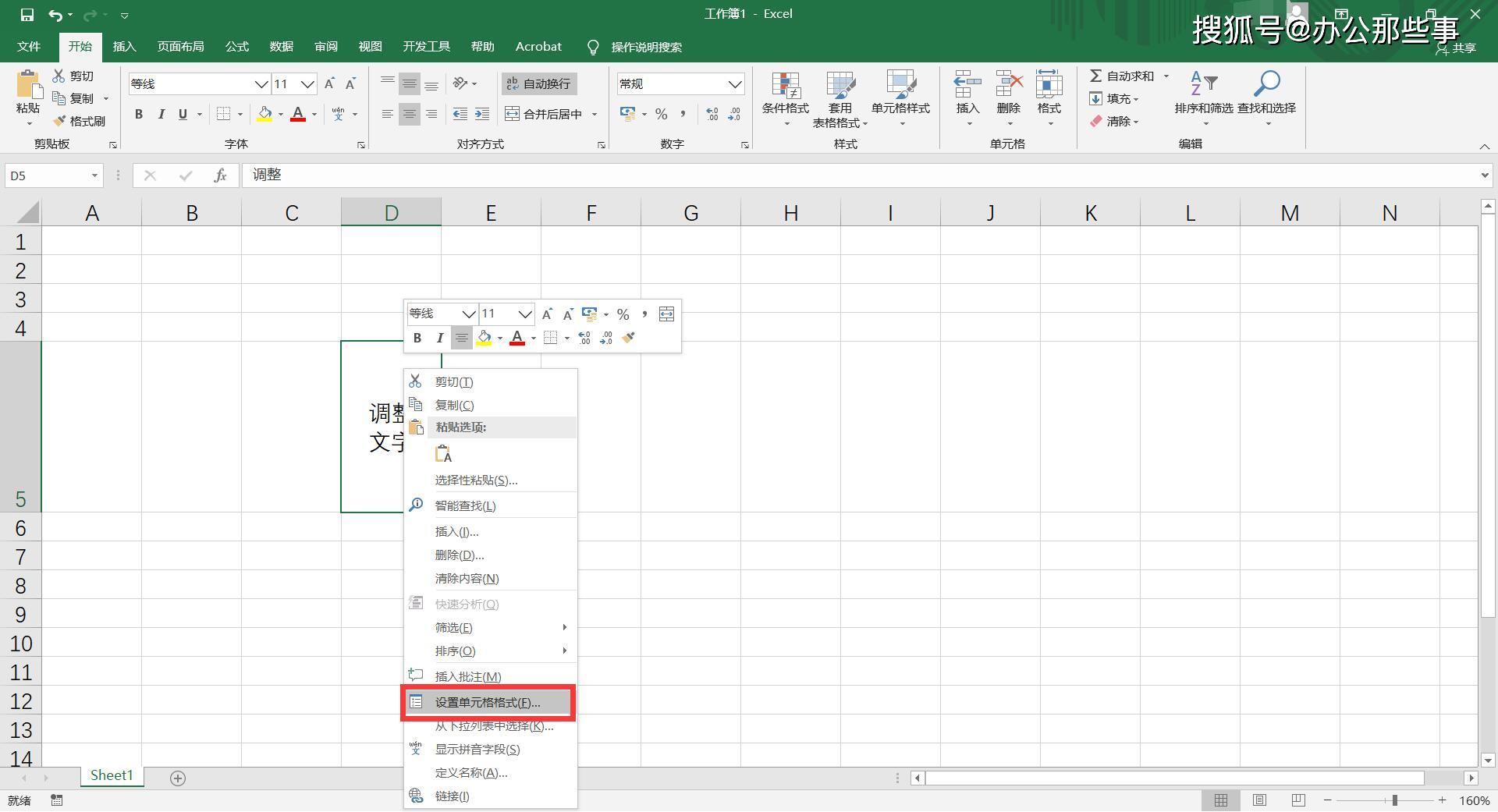Click the increase indent icon
Screen dimensions: 1498x812
[482, 114]
